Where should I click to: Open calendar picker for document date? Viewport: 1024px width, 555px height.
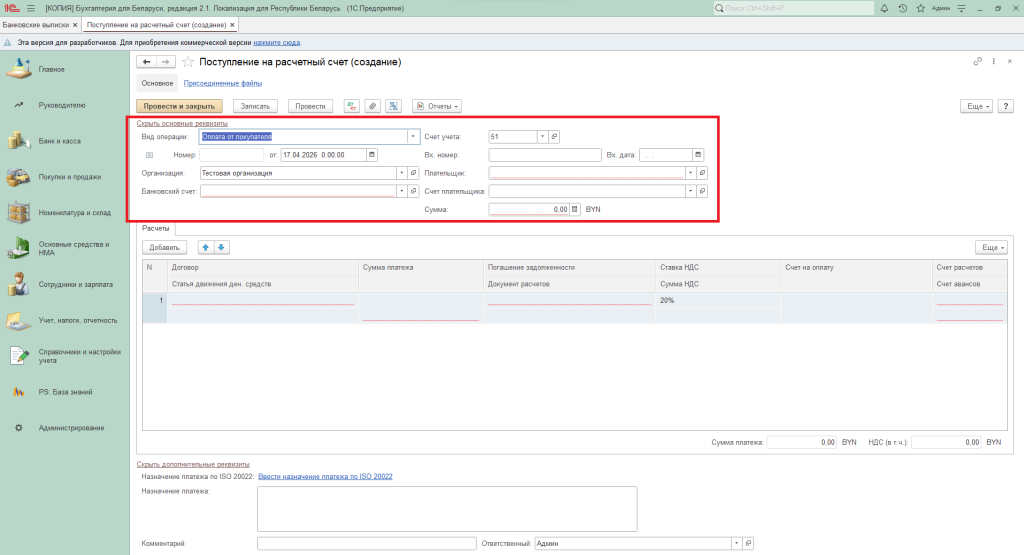372,155
